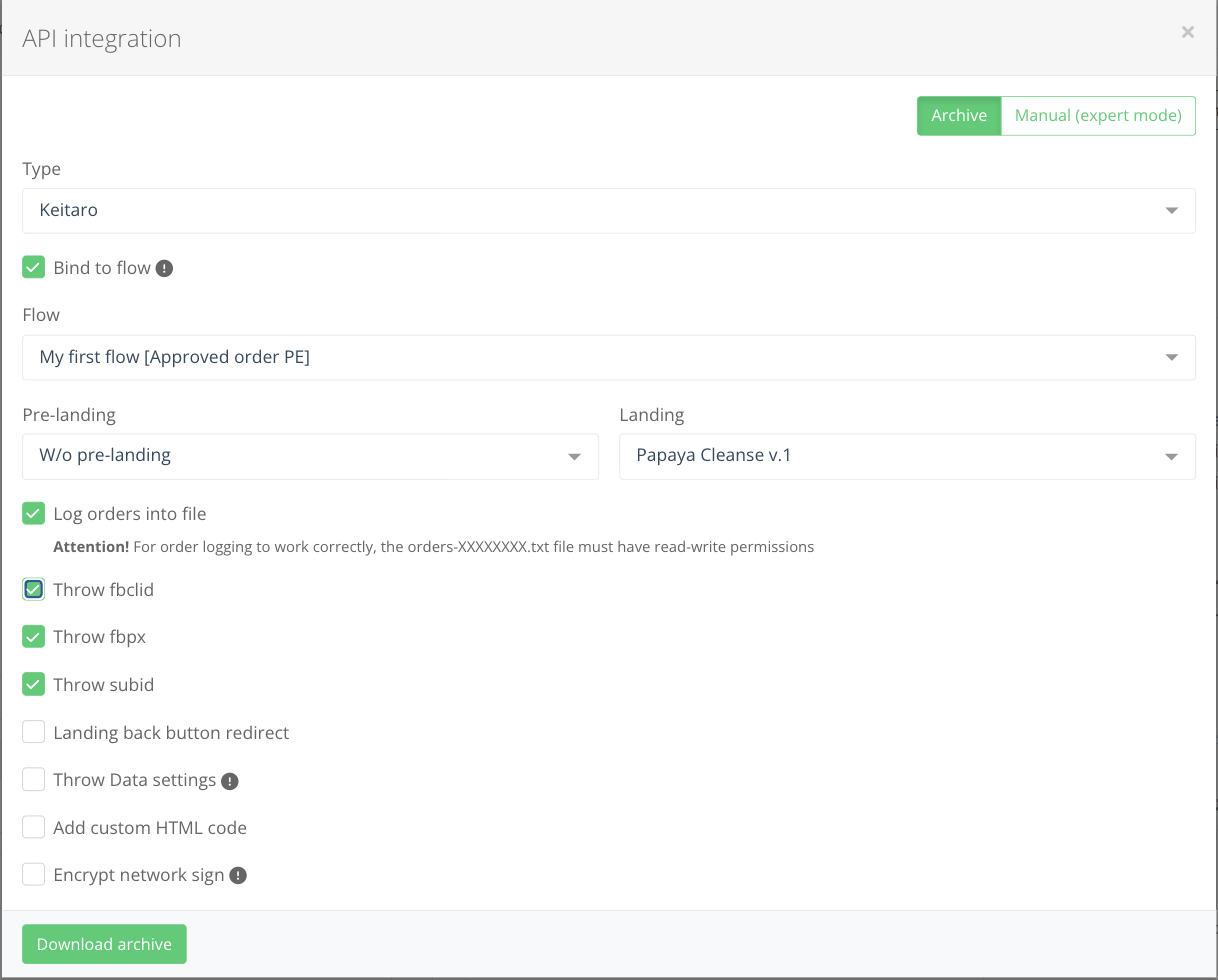Click the API integration title
Viewport: 1218px width, 980px height.
[x=102, y=39]
